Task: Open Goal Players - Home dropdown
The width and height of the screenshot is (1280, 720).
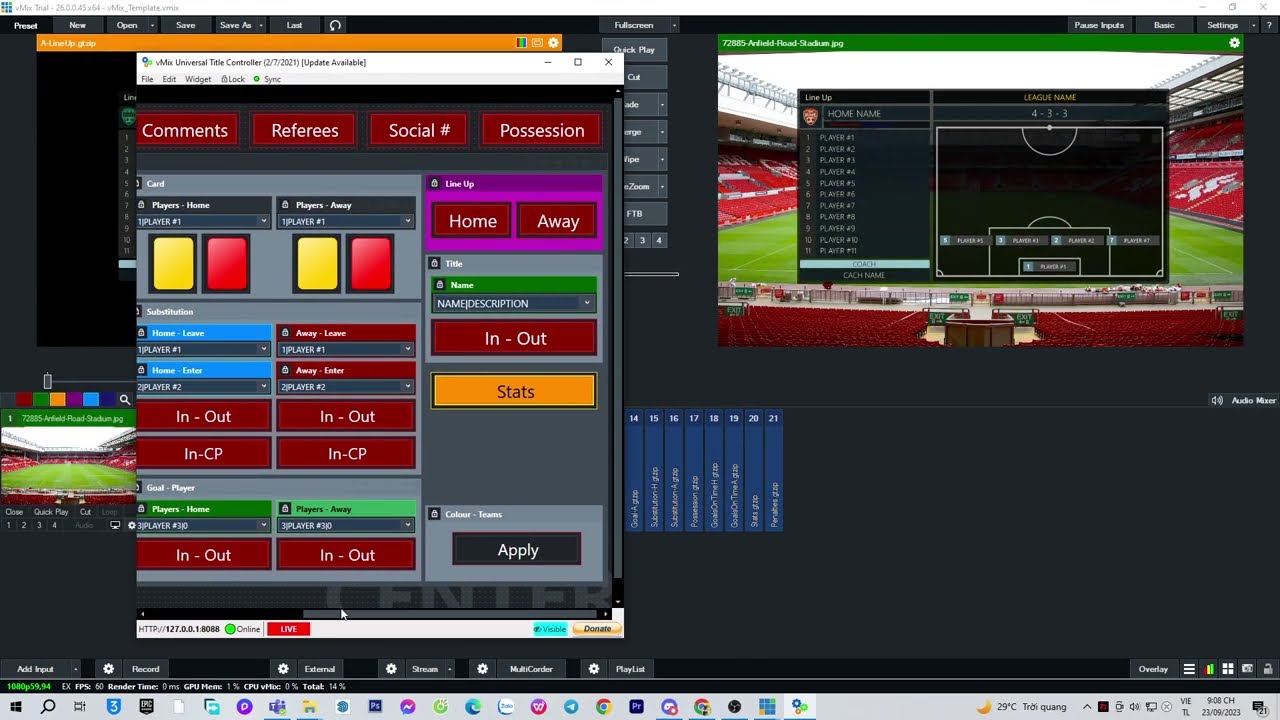Action: click(204, 525)
